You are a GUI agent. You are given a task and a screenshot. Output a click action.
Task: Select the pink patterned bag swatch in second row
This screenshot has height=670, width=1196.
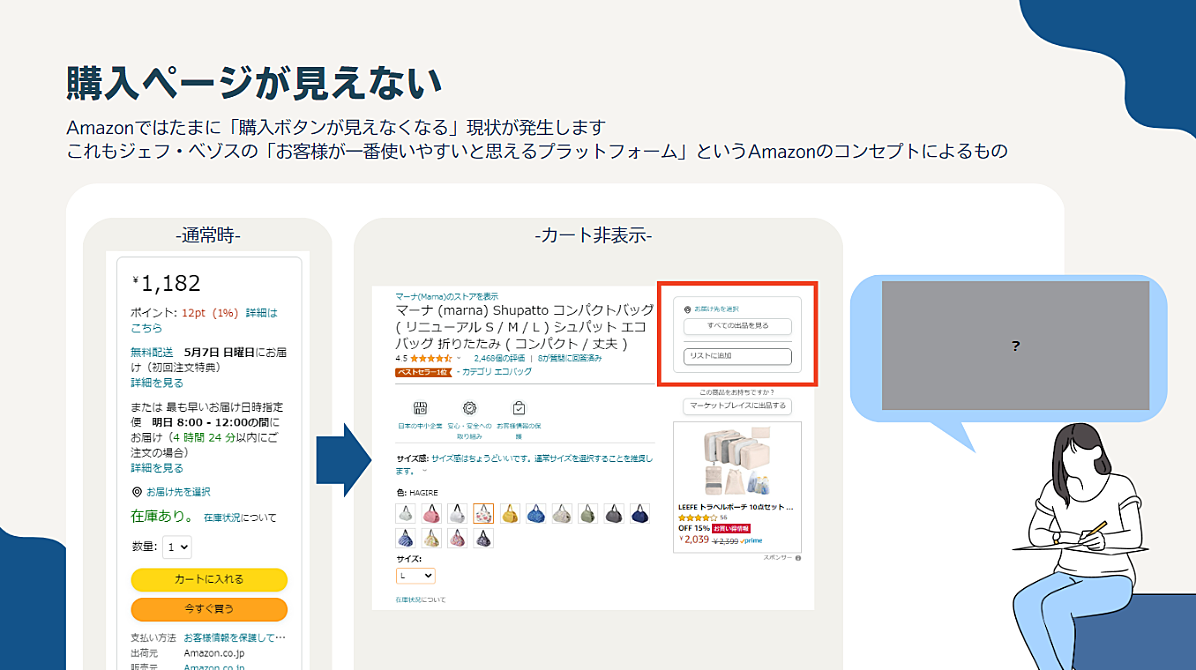pyautogui.click(x=458, y=539)
